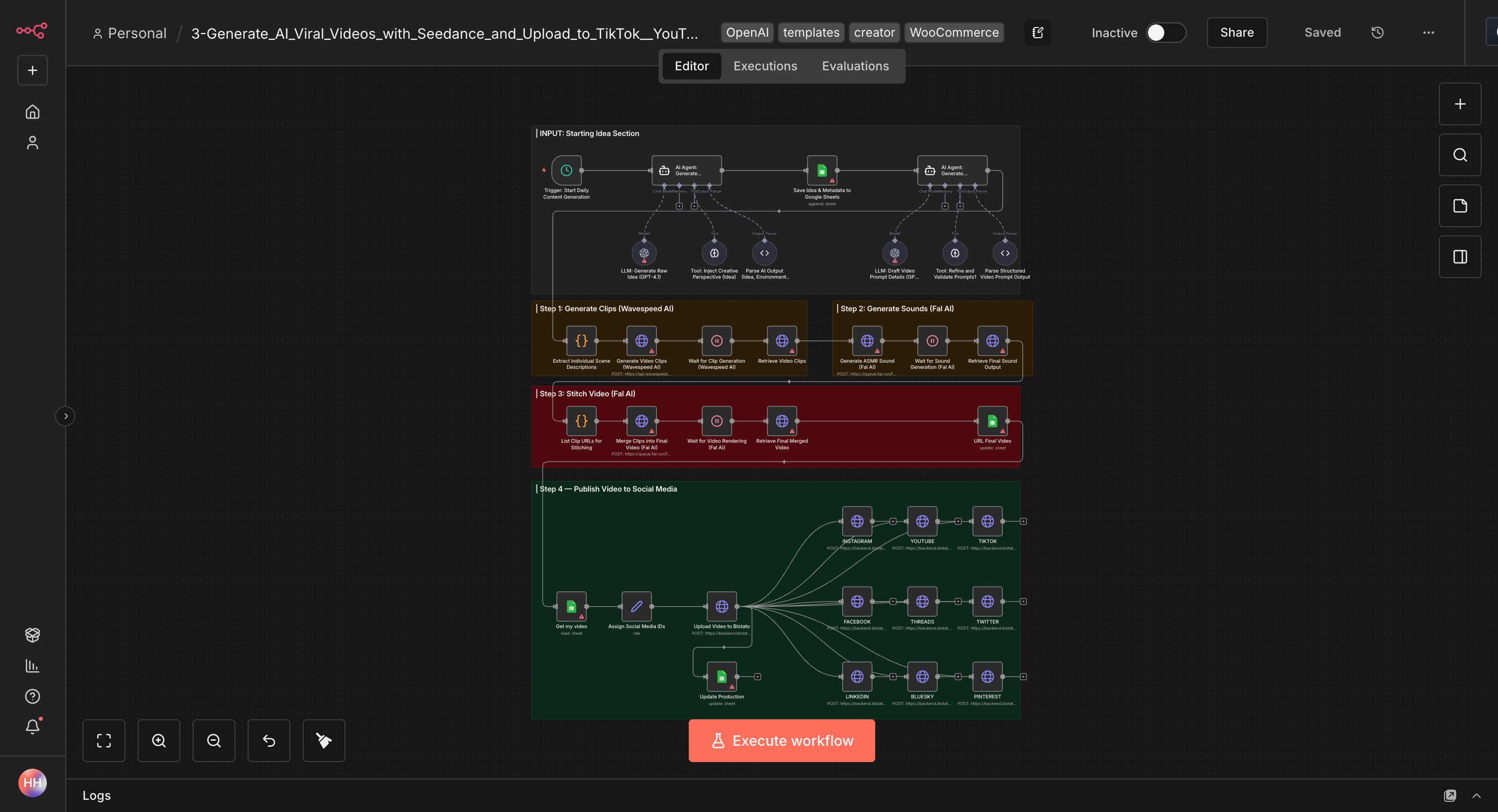Screen dimensions: 1498x812
Task: Zoom in on the workflow canvas
Action: pos(159,741)
